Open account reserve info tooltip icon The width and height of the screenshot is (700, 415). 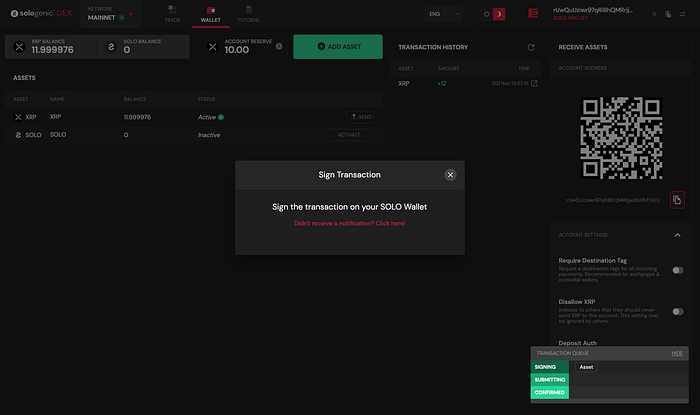tap(279, 46)
